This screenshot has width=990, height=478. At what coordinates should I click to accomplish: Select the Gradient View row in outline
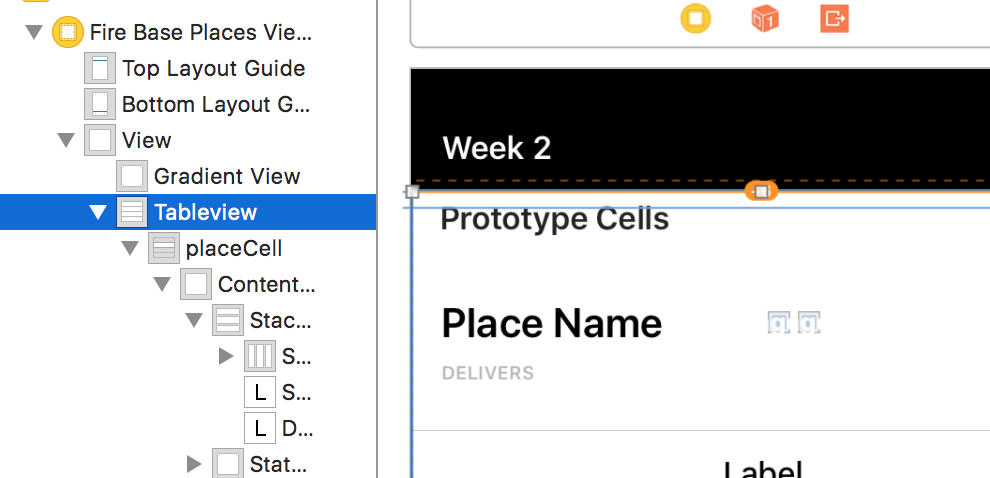[x=227, y=177]
